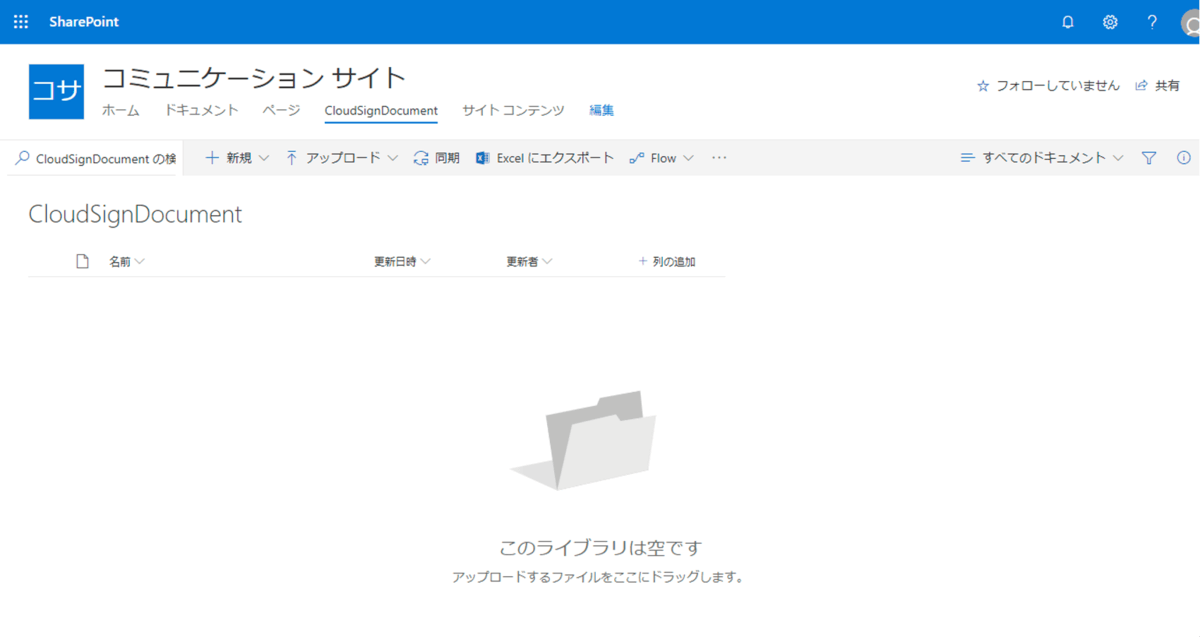The image size is (1200, 637).
Task: Click このライブラリは空です message
Action: (601, 548)
